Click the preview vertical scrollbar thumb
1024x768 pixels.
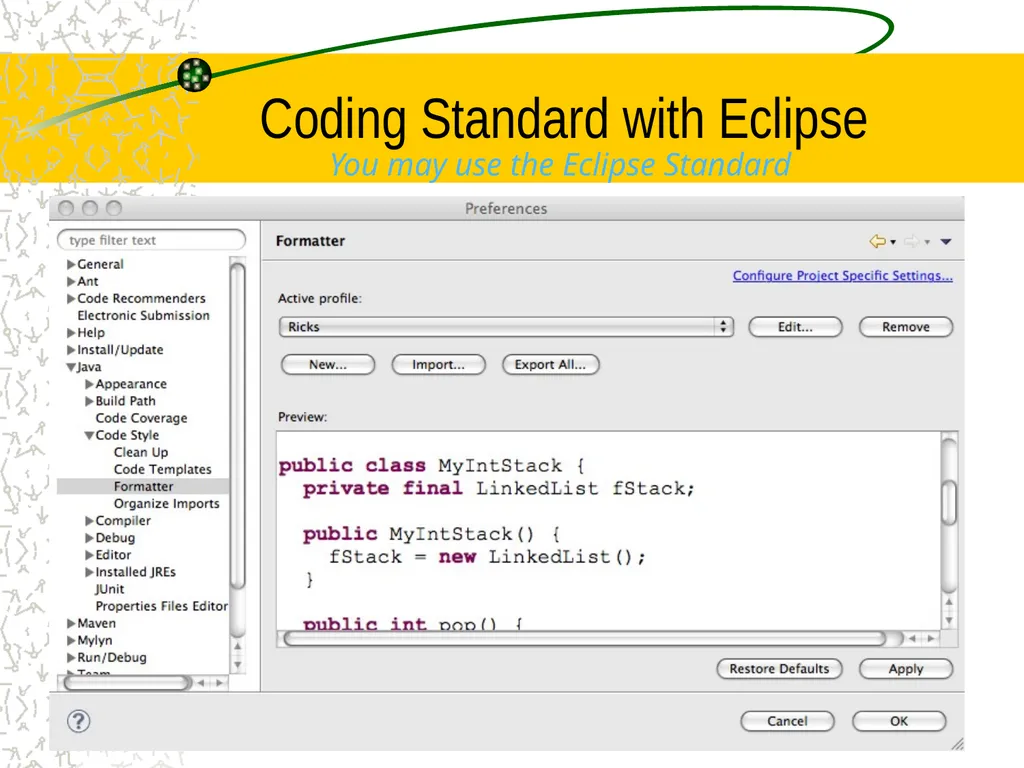point(949,502)
